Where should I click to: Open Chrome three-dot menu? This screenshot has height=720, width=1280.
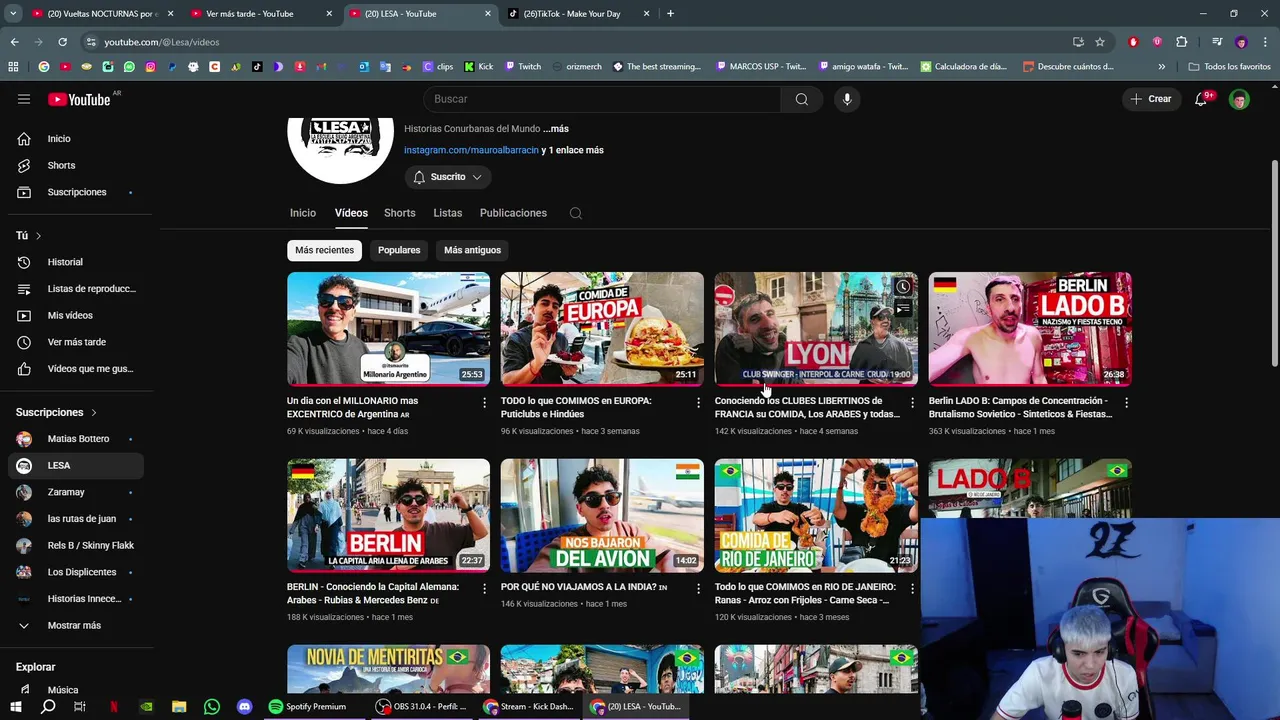pos(1265,42)
